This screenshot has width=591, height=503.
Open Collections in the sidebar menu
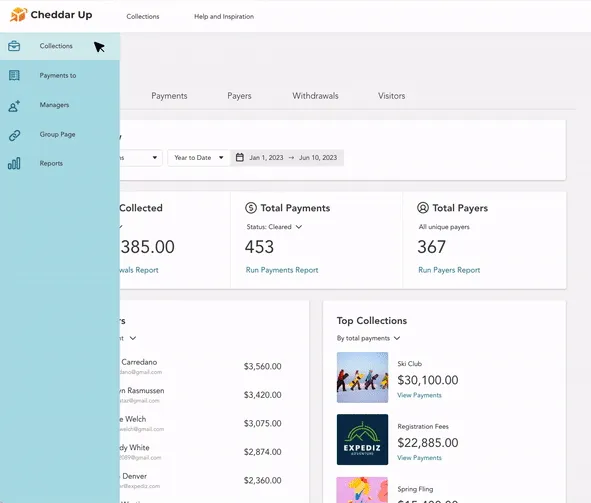[x=60, y=46]
